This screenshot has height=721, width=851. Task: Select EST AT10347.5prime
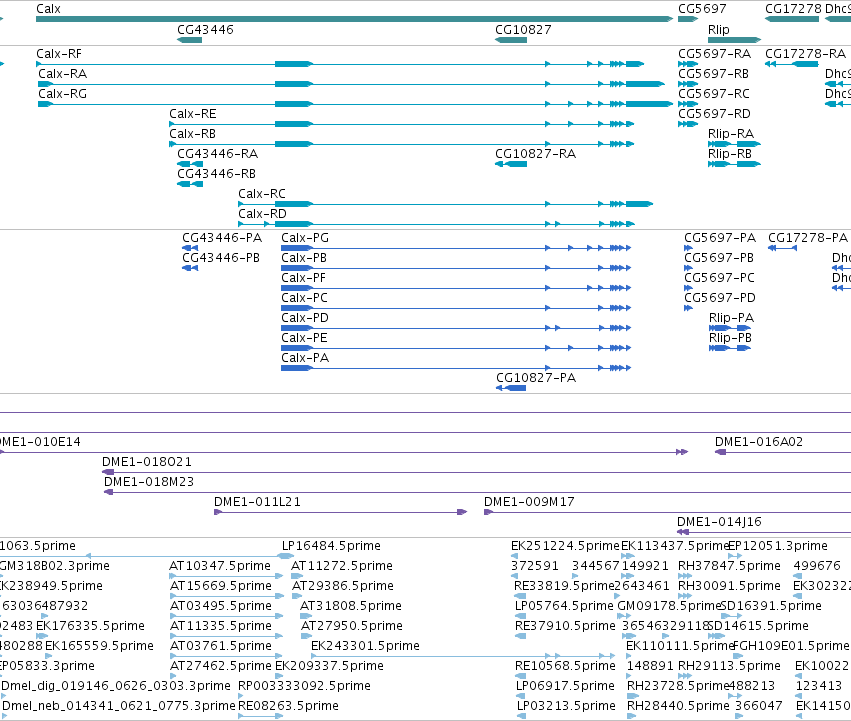[220, 566]
